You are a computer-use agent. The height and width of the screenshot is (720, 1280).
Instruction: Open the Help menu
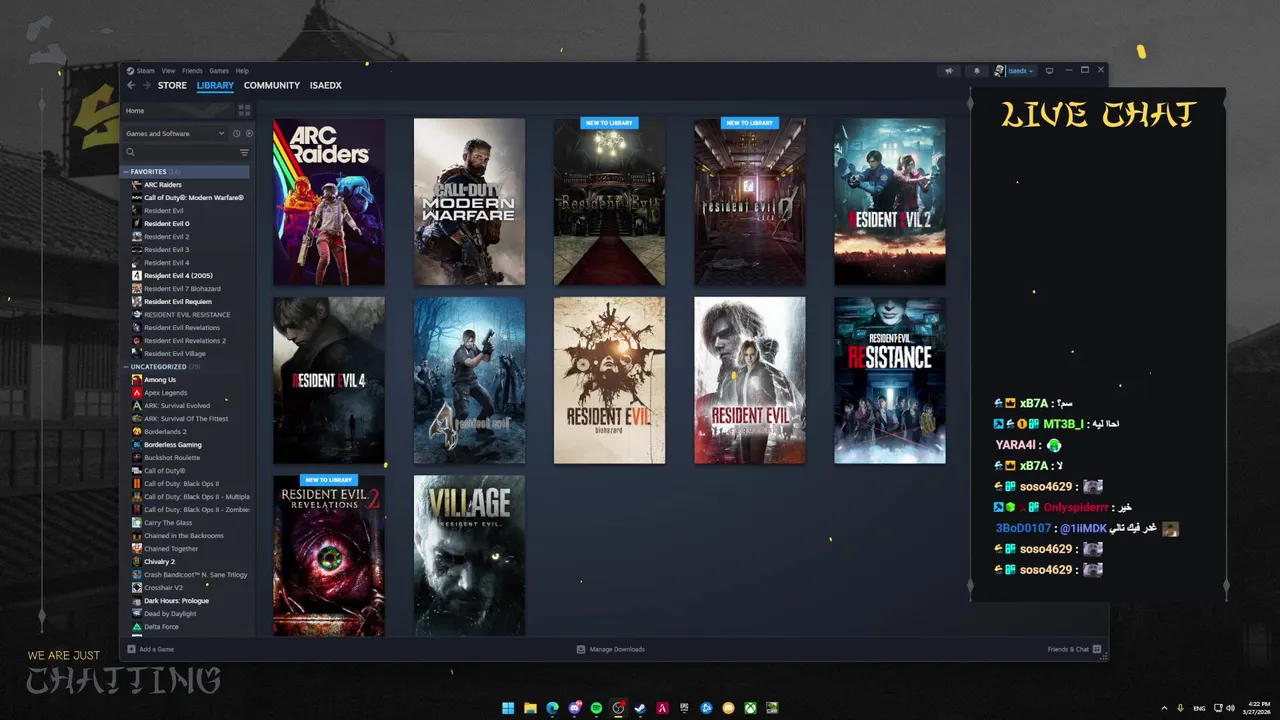242,71
